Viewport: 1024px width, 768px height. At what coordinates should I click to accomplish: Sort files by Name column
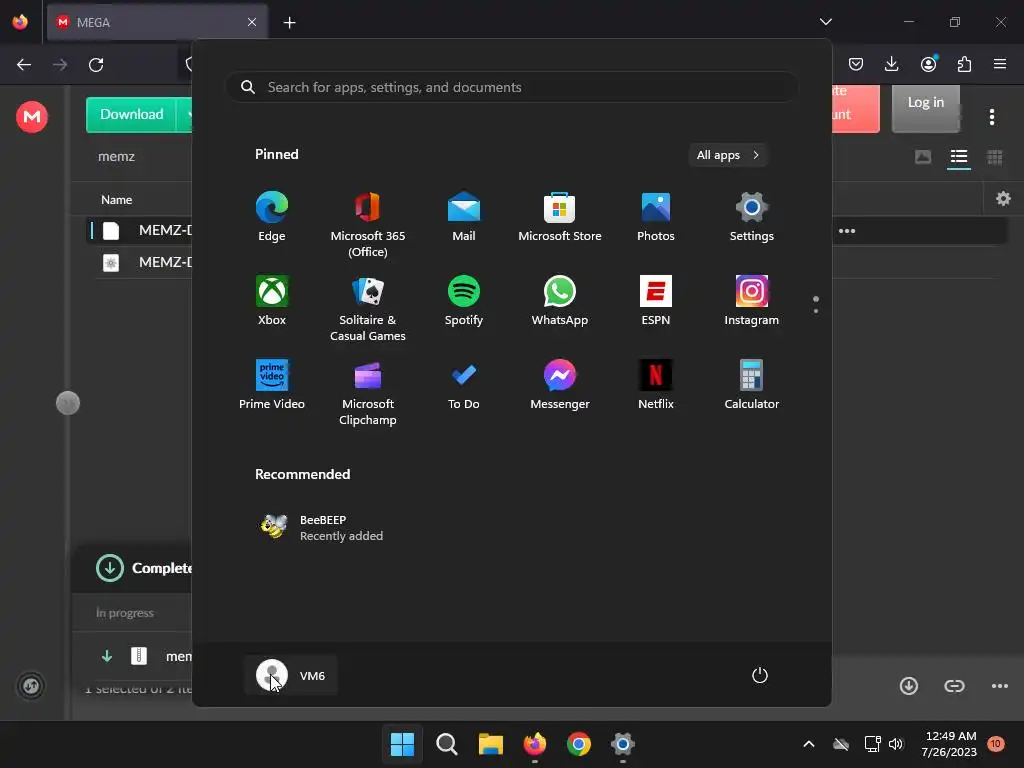pos(116,200)
